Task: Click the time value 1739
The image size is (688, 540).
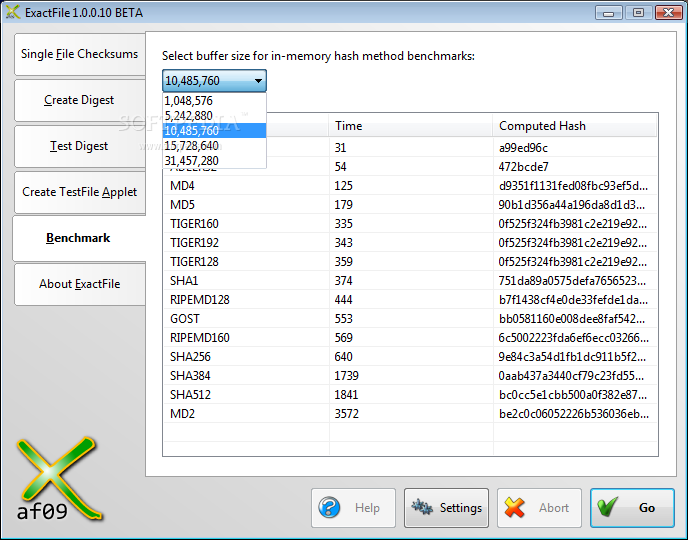Action: (347, 376)
